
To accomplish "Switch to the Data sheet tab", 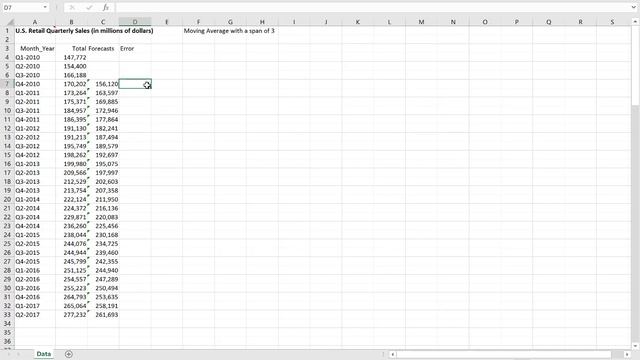I will coord(44,354).
